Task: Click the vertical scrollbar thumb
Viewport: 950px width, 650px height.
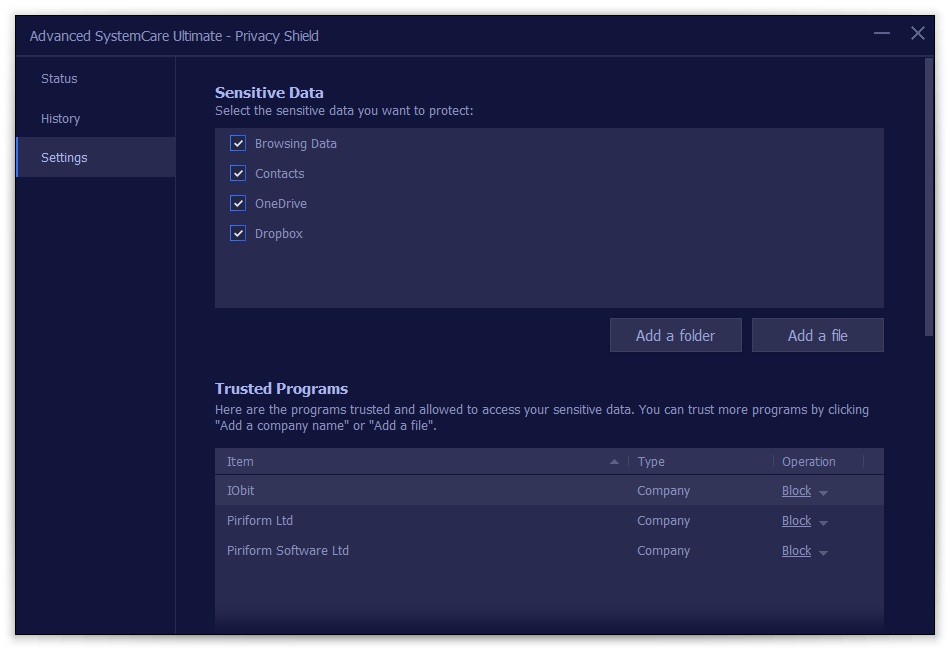Action: [x=929, y=197]
